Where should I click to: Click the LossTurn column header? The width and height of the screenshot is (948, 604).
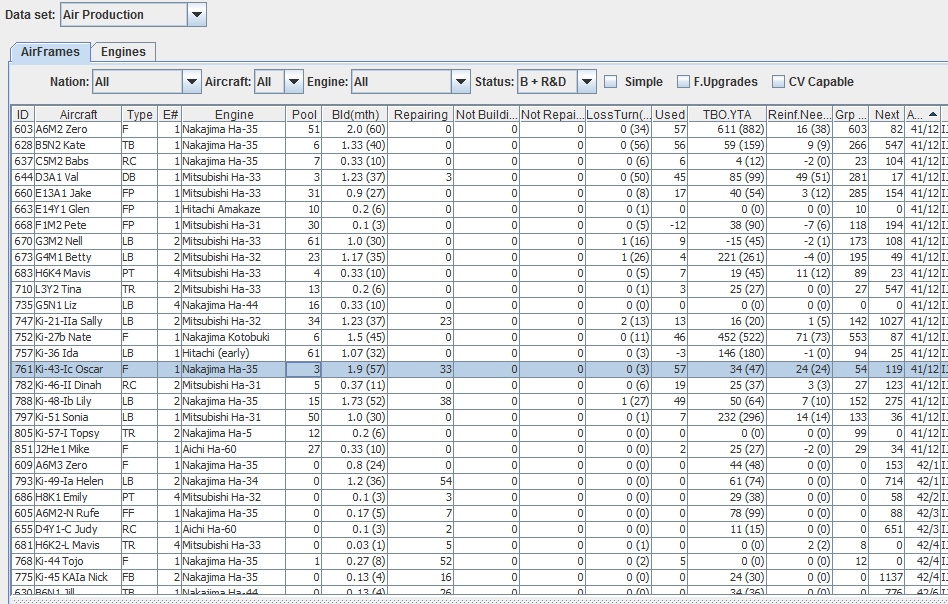tap(618, 114)
